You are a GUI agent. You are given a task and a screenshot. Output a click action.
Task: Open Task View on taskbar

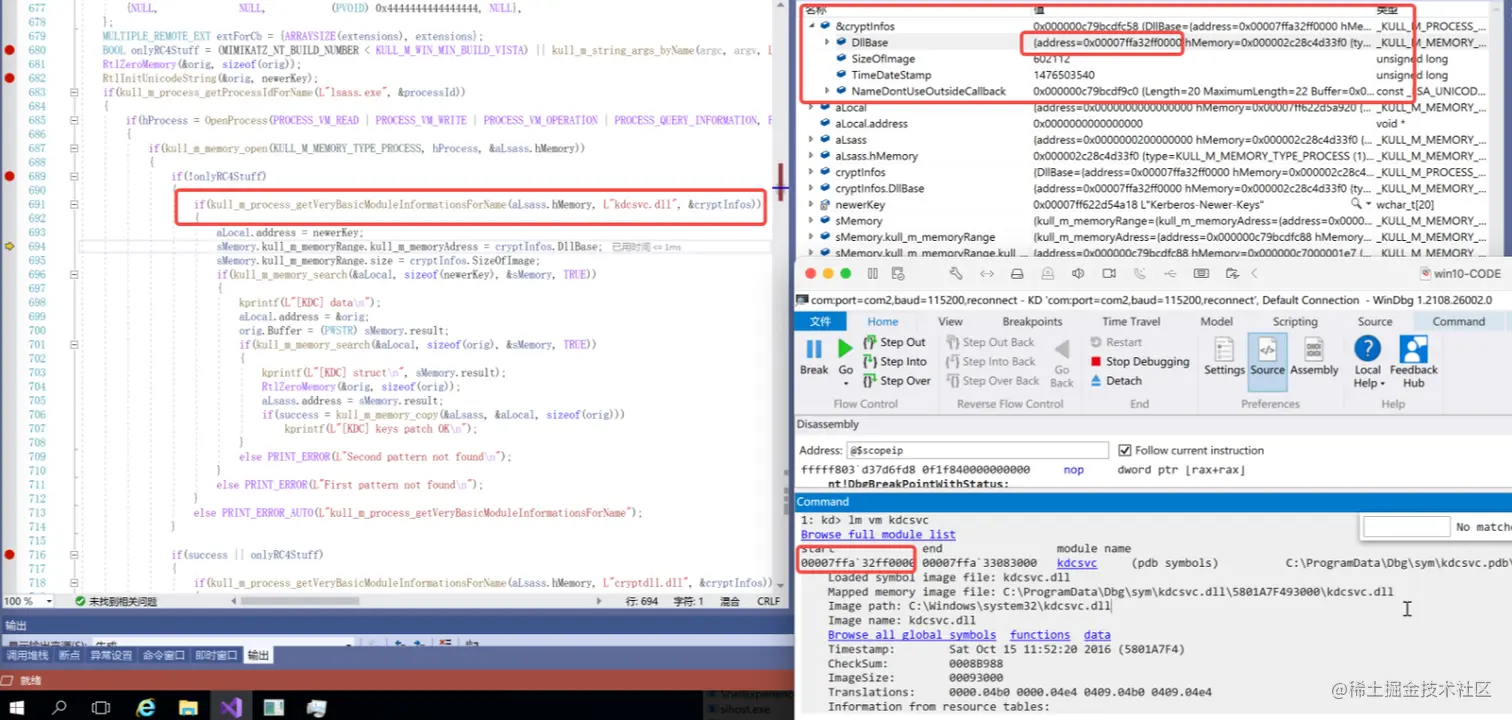point(101,707)
